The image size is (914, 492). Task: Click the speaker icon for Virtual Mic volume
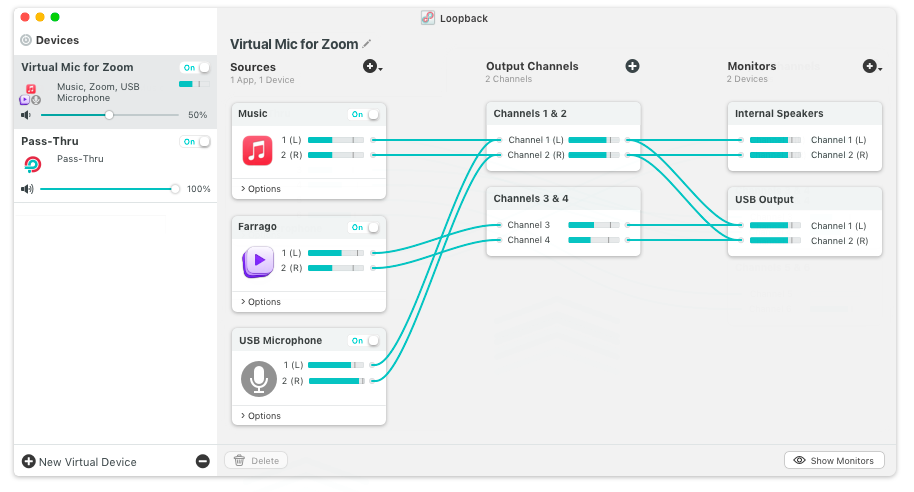(26, 115)
